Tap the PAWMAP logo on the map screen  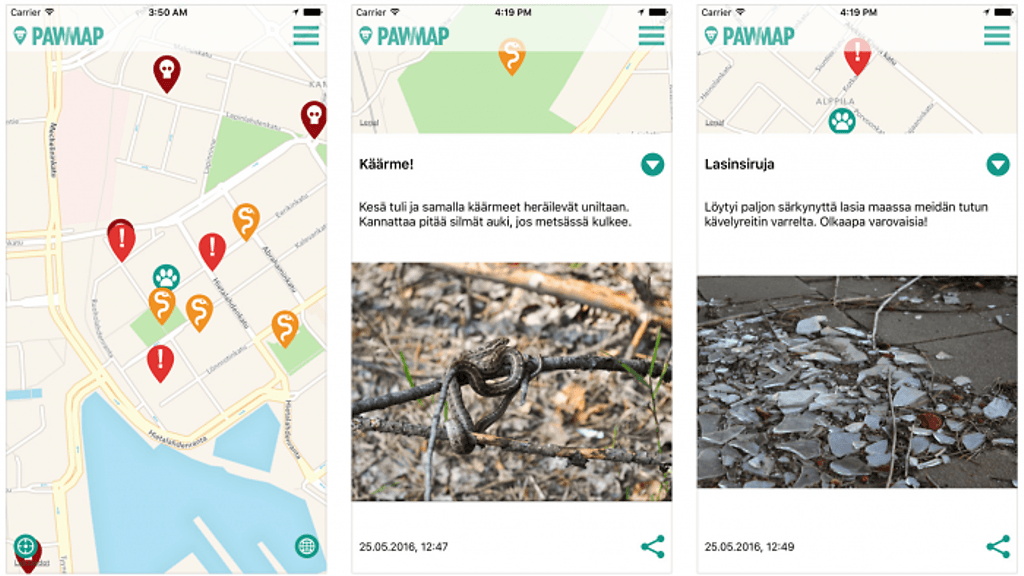pos(59,36)
